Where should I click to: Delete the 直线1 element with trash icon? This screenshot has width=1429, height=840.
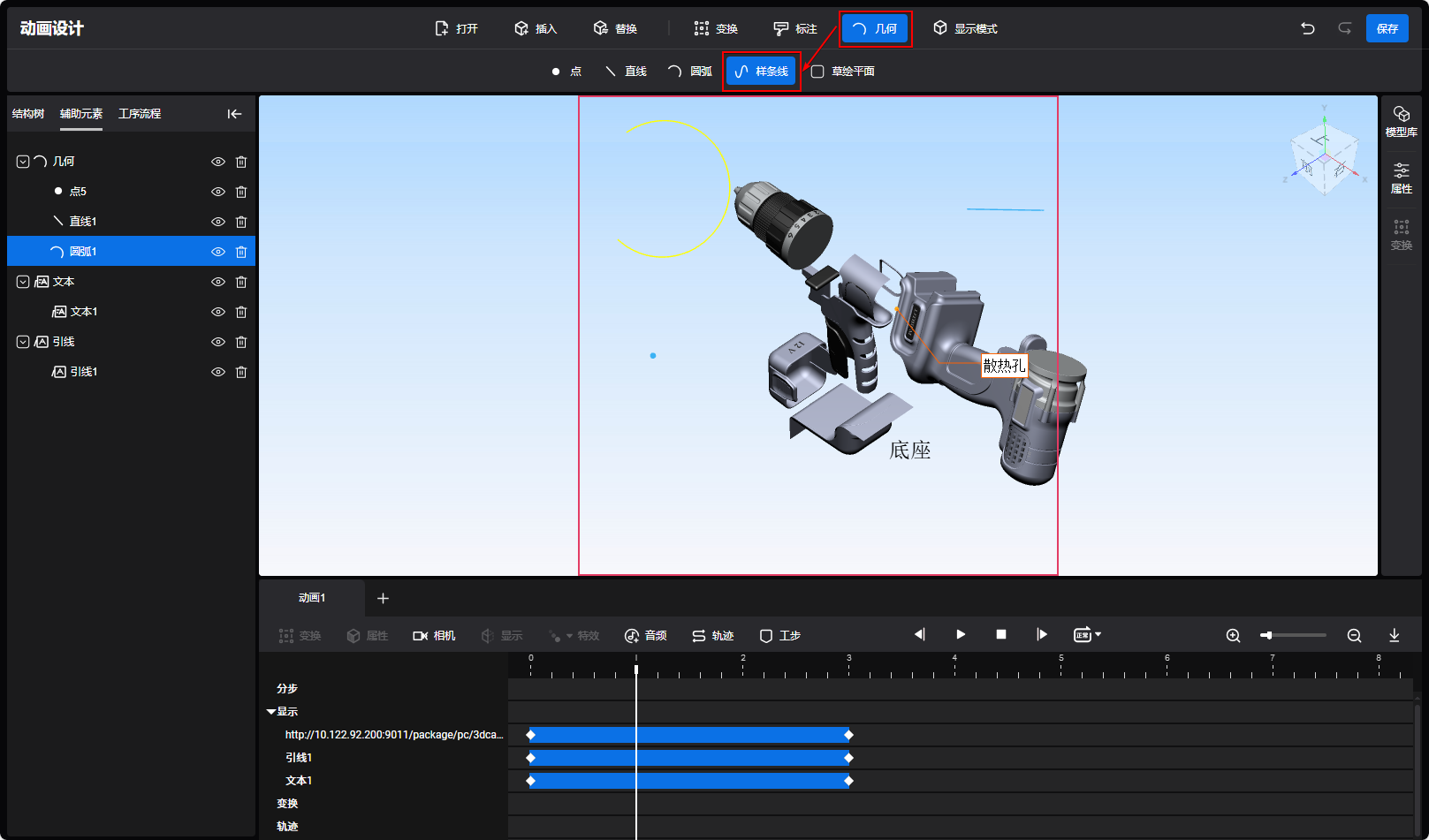[241, 222]
